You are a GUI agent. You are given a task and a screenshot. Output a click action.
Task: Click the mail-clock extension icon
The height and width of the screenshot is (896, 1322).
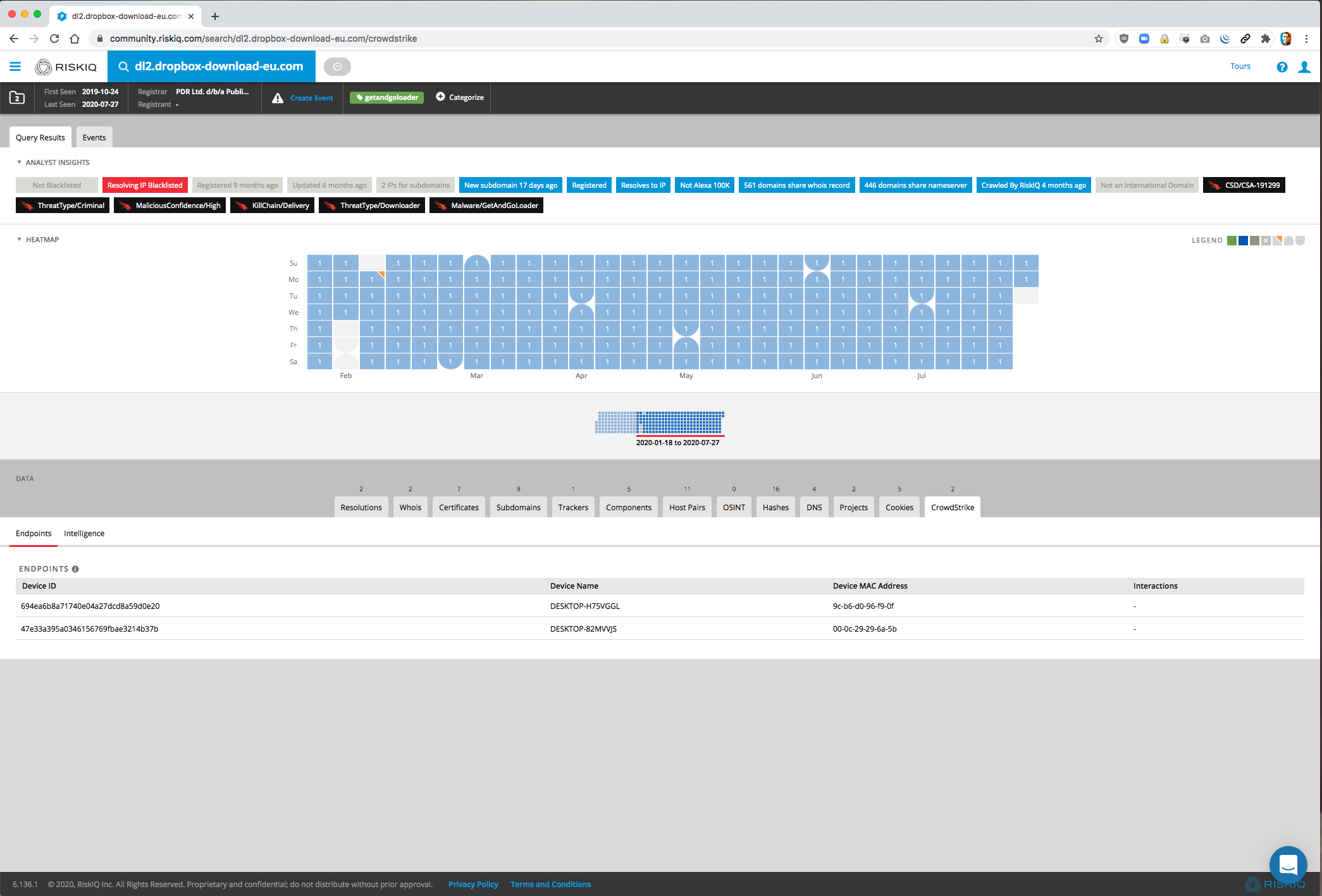[1185, 39]
